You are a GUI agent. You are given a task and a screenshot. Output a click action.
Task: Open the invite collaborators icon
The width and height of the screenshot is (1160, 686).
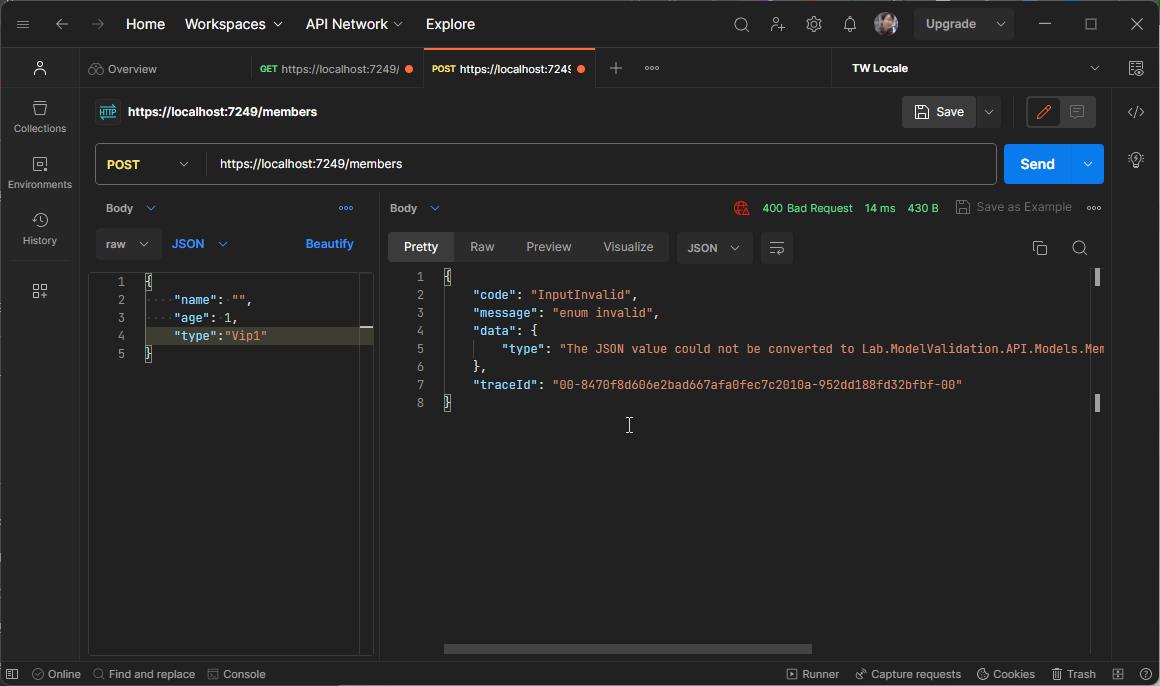(x=778, y=24)
